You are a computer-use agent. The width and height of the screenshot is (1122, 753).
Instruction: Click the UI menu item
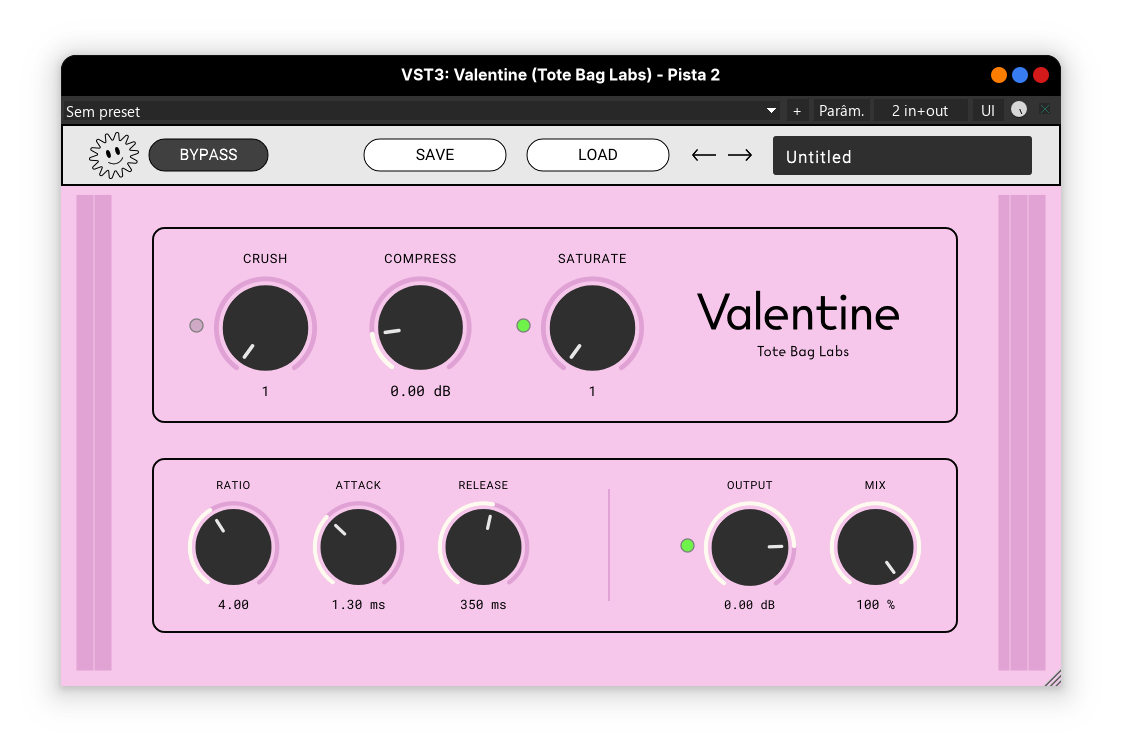[988, 110]
